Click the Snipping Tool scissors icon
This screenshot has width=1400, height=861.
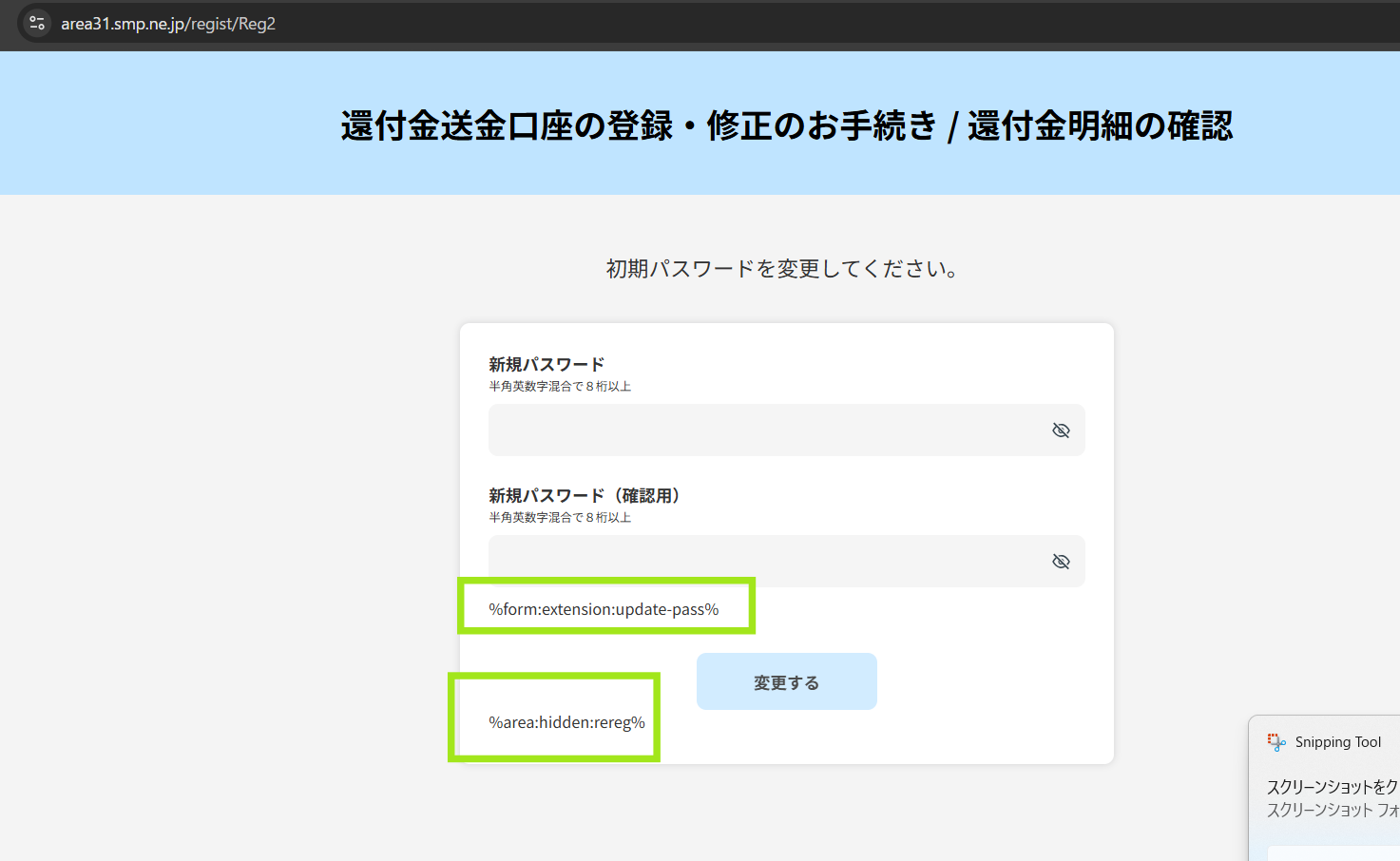[1276, 742]
